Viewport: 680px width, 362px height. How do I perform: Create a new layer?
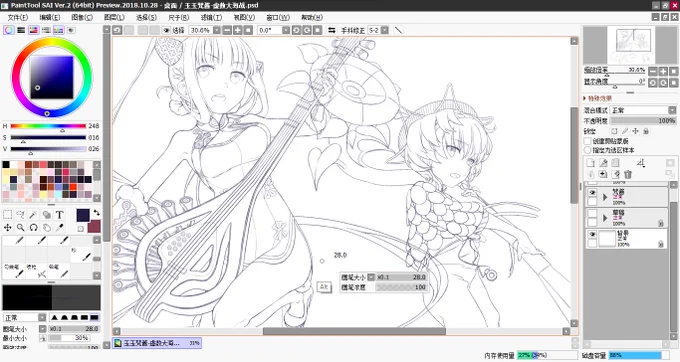(590, 163)
